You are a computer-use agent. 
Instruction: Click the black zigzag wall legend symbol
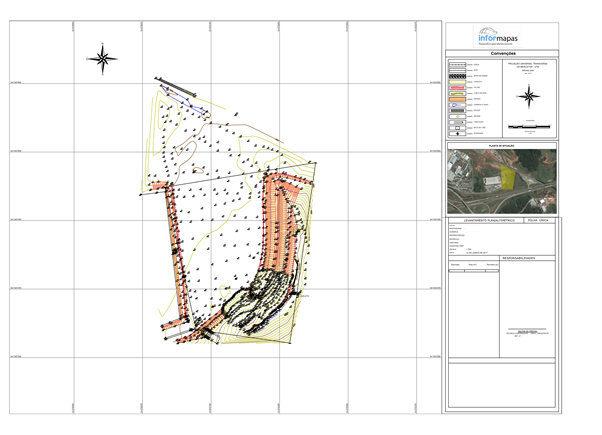point(457,76)
